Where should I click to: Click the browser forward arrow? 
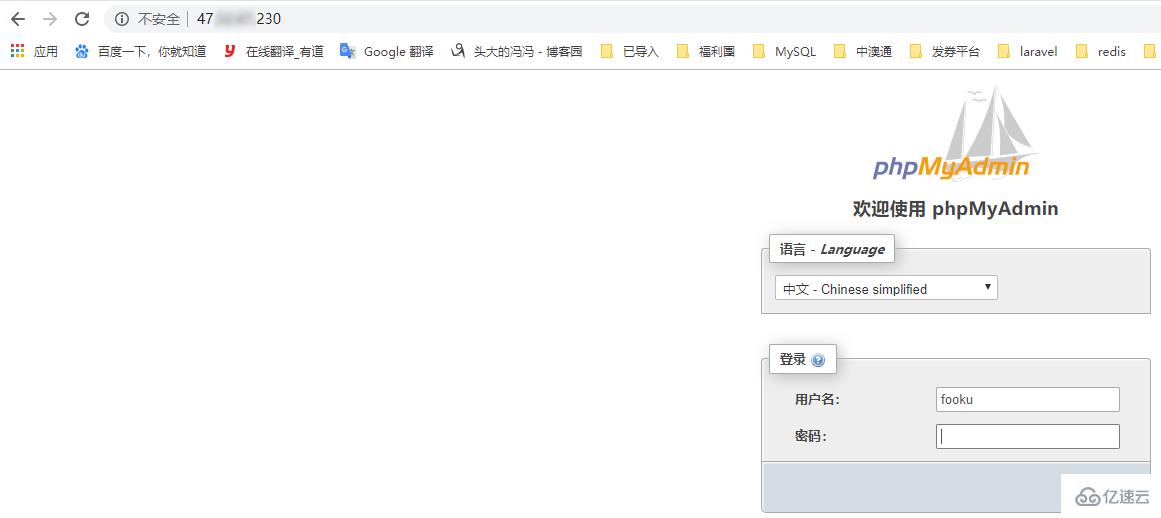click(50, 19)
